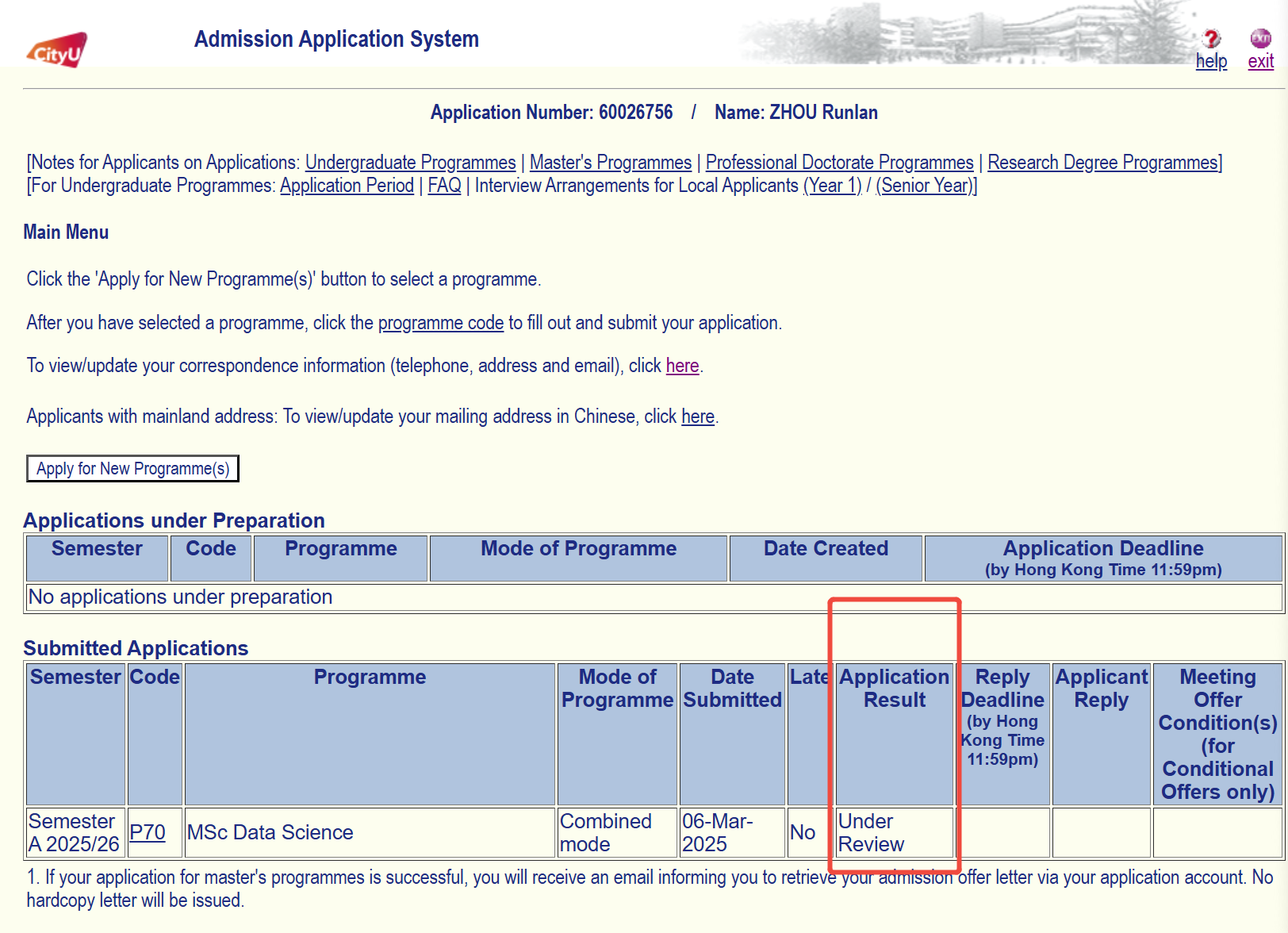This screenshot has height=933, width=1288.
Task: Click the MSc Data Science programme cell
Action: tap(270, 832)
